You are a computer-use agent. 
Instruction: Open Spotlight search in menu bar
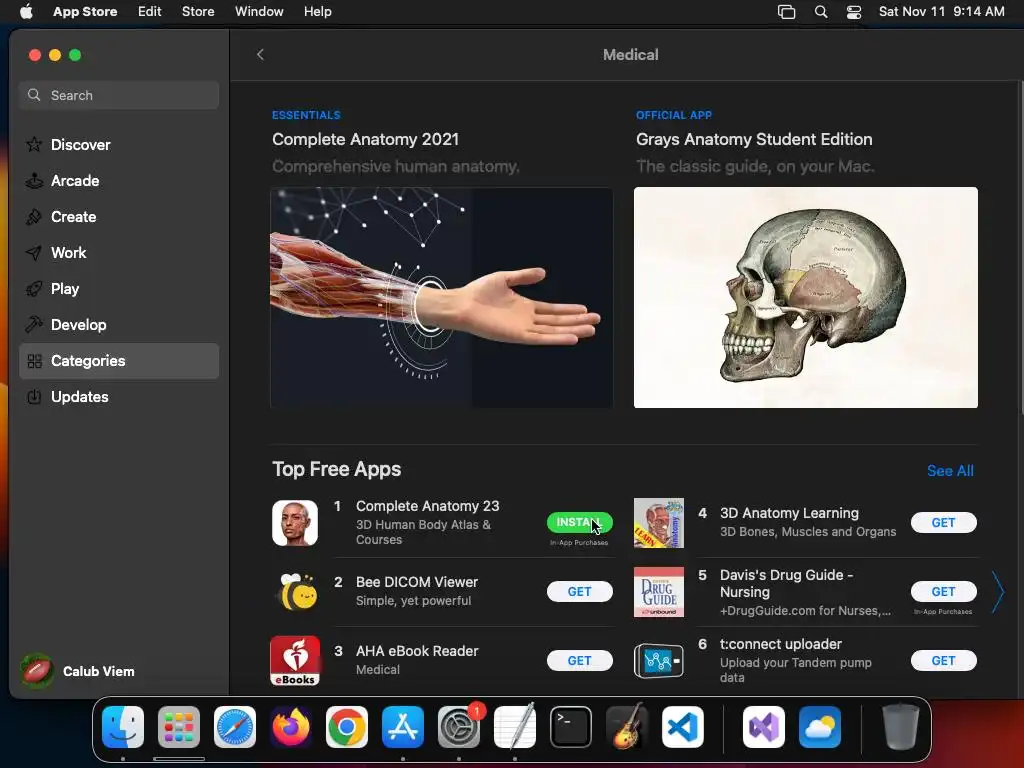coord(821,12)
